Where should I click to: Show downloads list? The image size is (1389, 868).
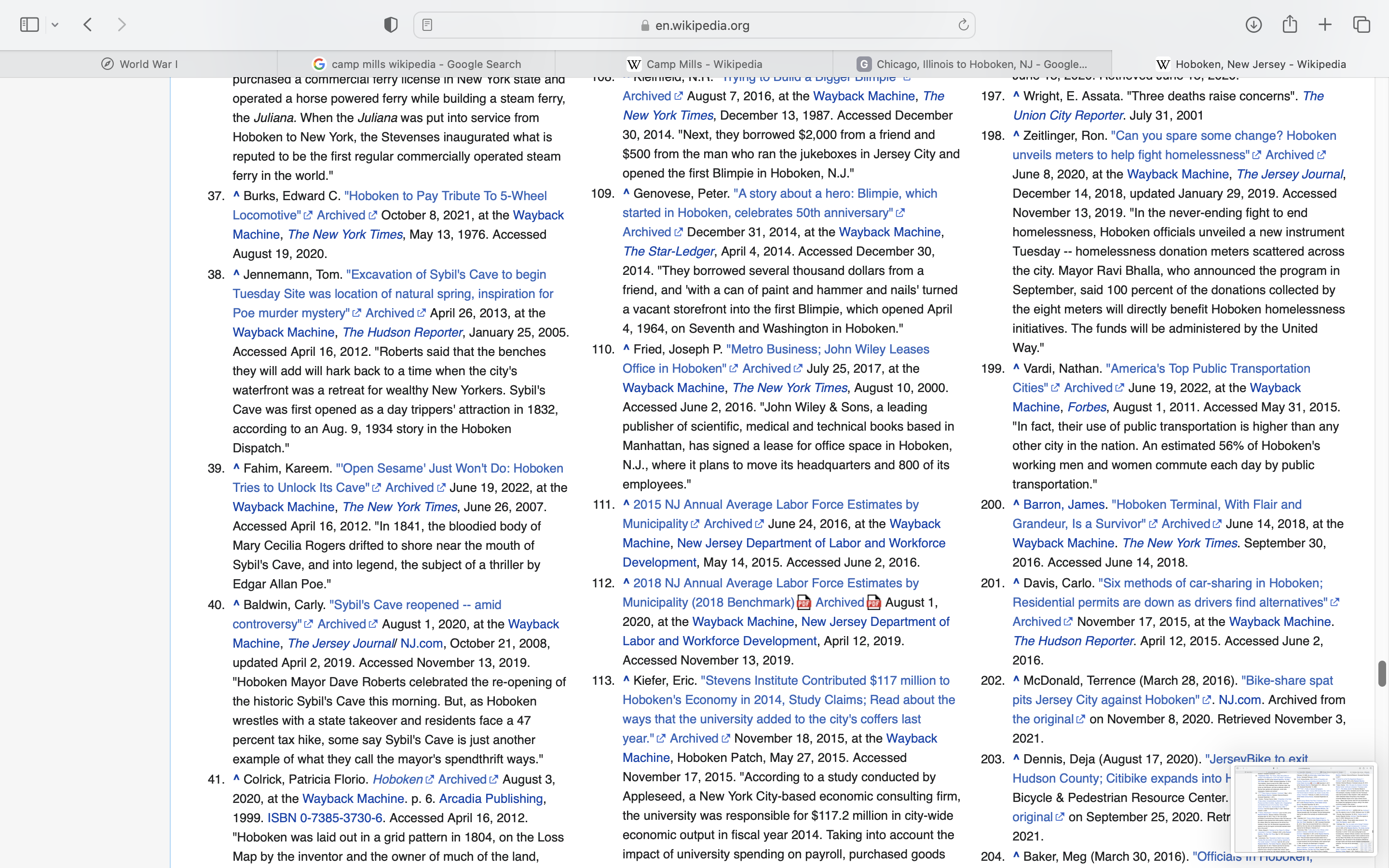[x=1253, y=25]
